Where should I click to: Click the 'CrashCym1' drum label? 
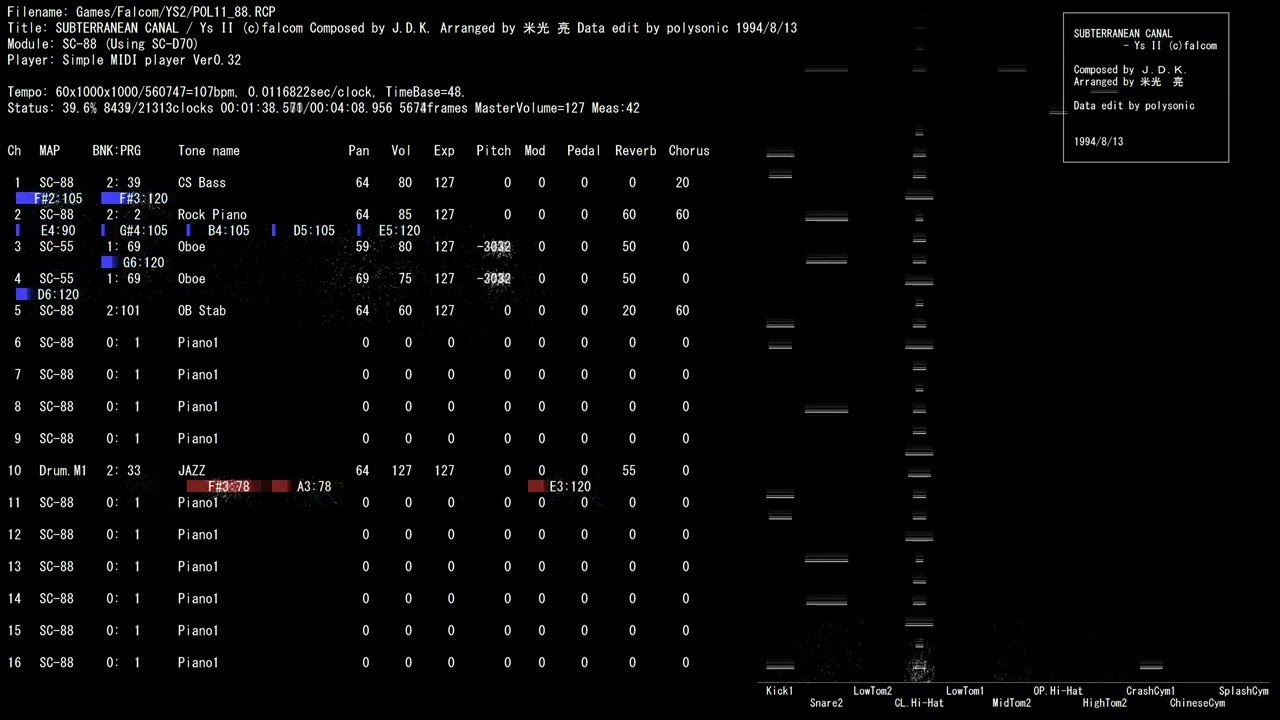[x=1150, y=691]
